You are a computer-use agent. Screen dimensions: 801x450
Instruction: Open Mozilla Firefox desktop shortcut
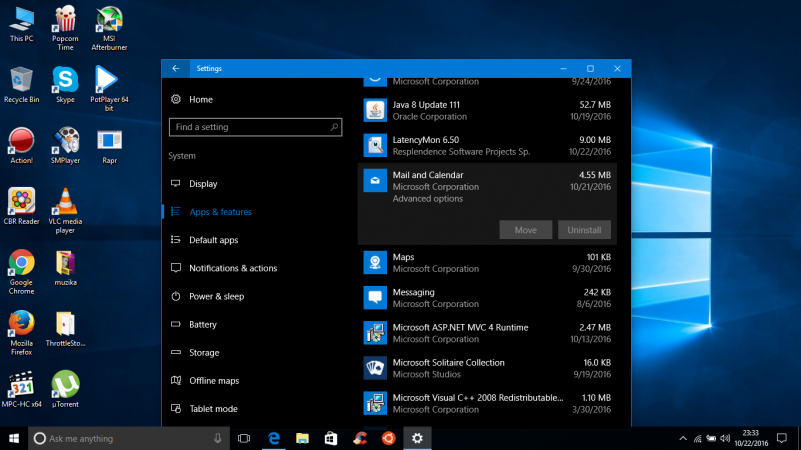21,333
